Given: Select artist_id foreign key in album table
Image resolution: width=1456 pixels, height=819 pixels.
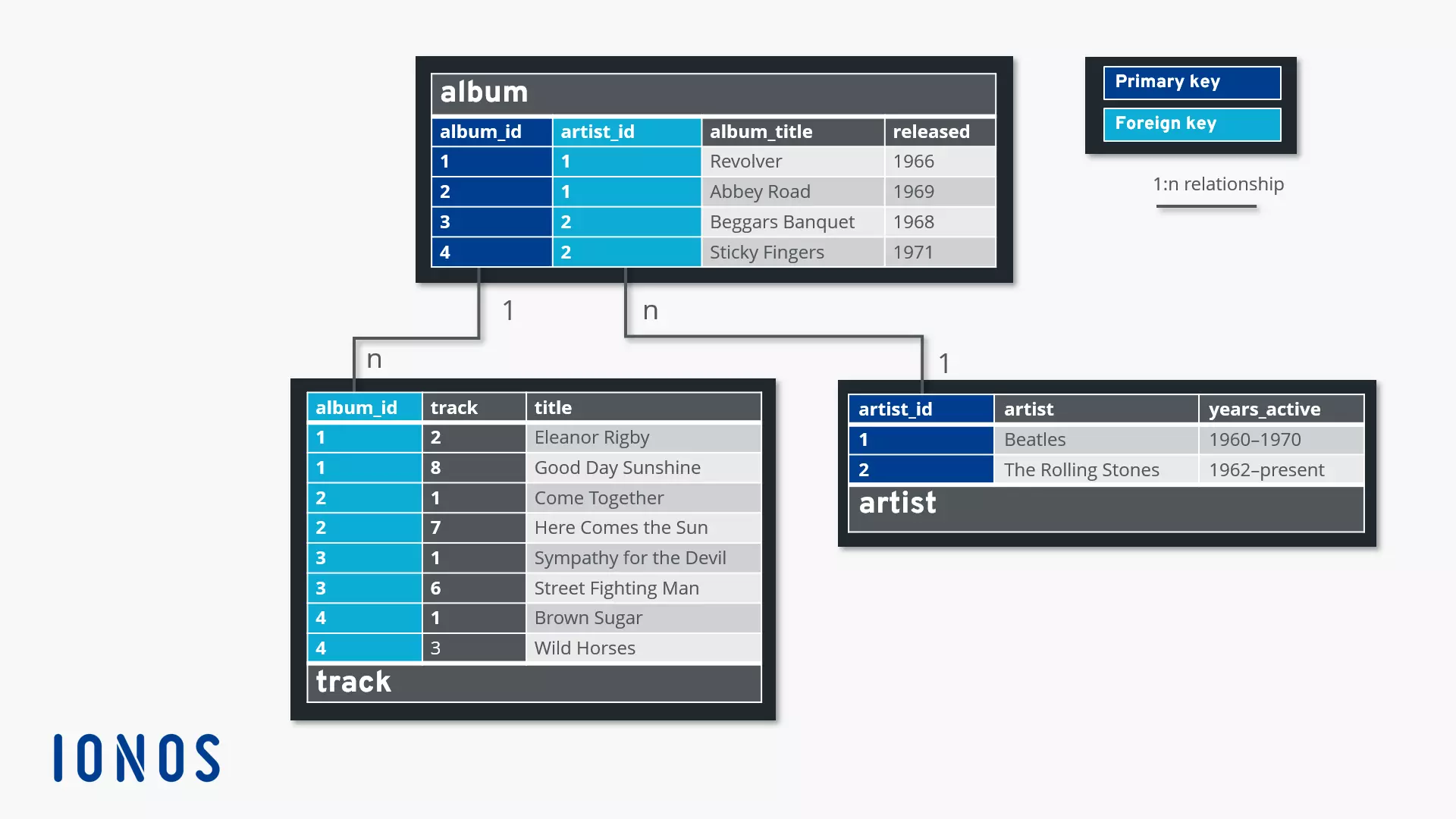Looking at the screenshot, I should pyautogui.click(x=598, y=130).
